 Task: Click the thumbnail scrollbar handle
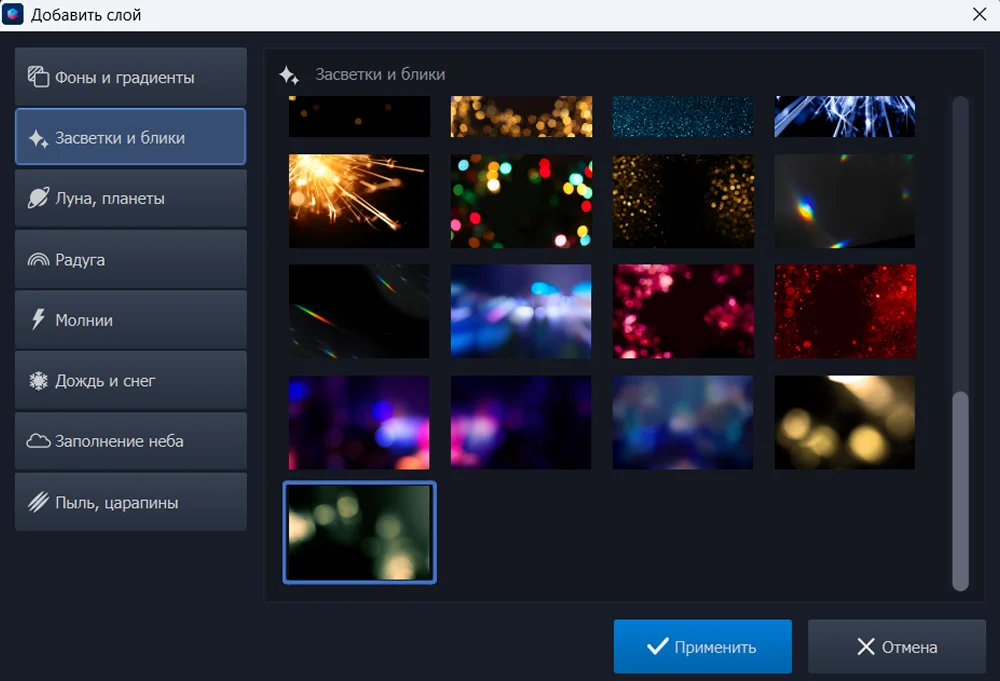(960, 491)
